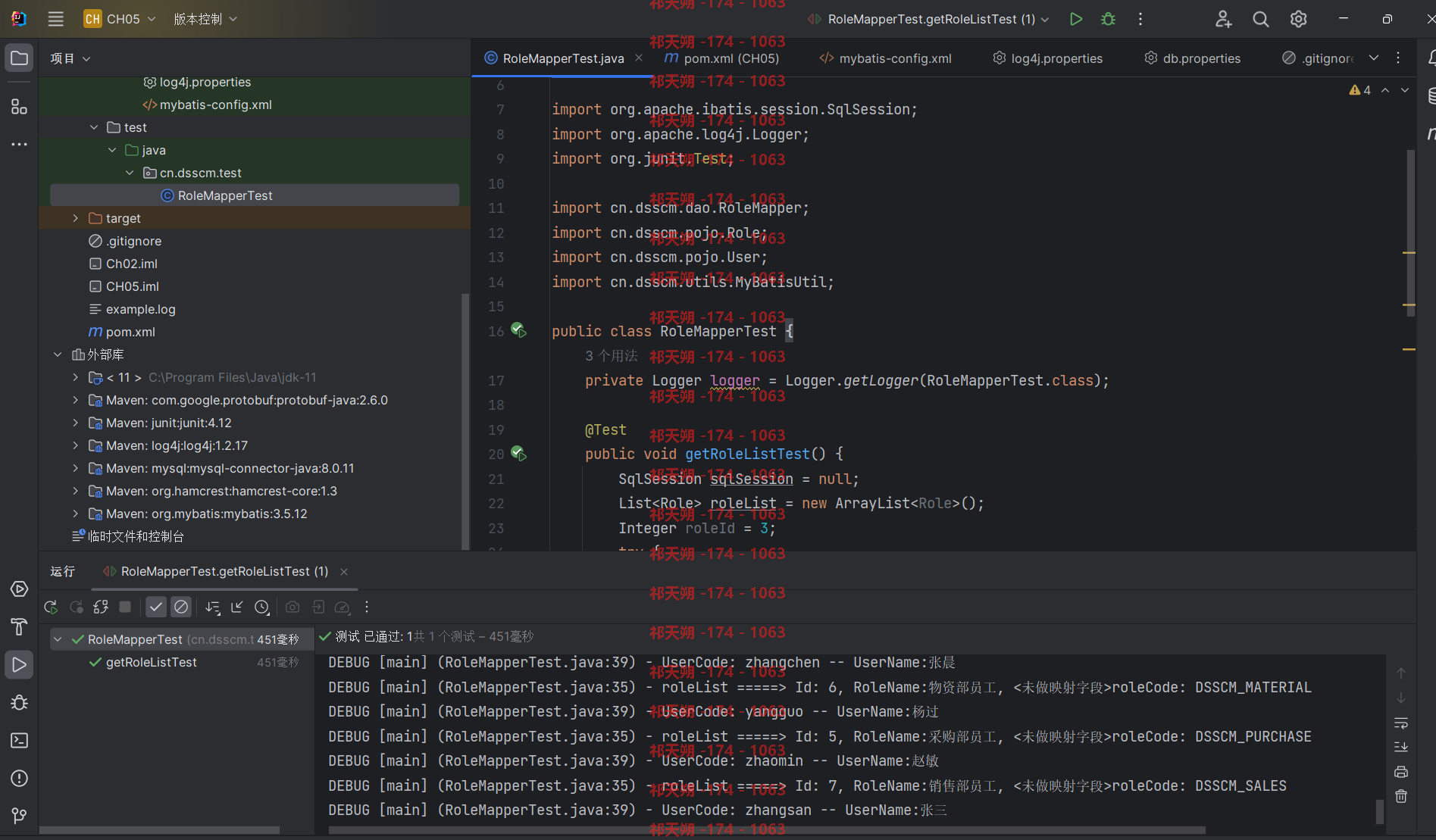Go to next highlighted problem arrow
The width and height of the screenshot is (1436, 840).
click(x=1405, y=90)
